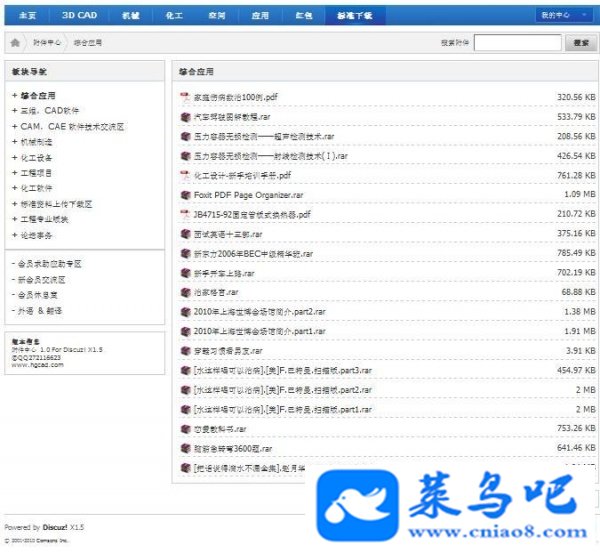
Task: Expand the 综合应用 category in the sidebar
Action: (x=15, y=95)
